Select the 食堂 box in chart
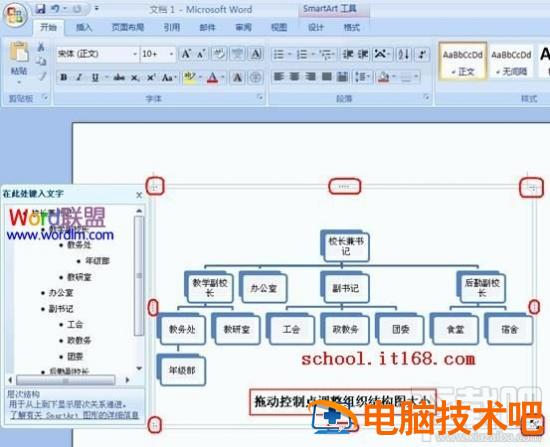The width and height of the screenshot is (550, 447). tap(455, 329)
